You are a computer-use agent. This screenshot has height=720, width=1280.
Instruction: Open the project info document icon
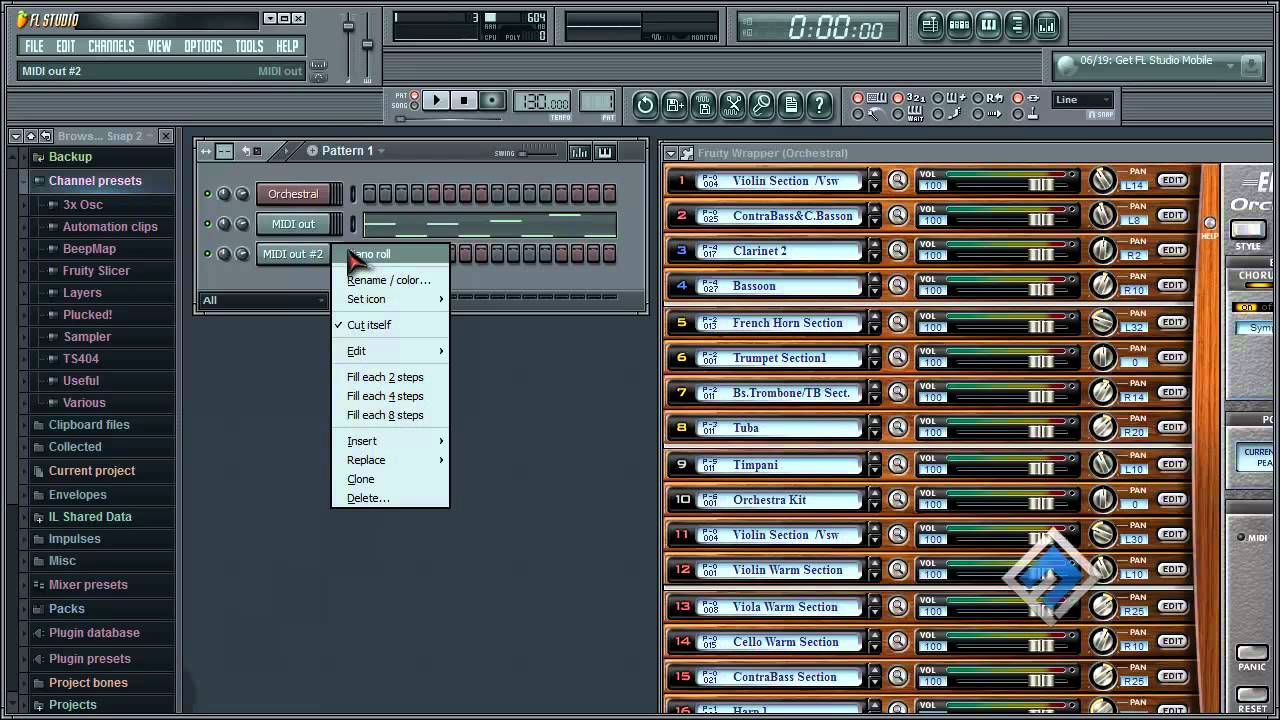[x=791, y=104]
